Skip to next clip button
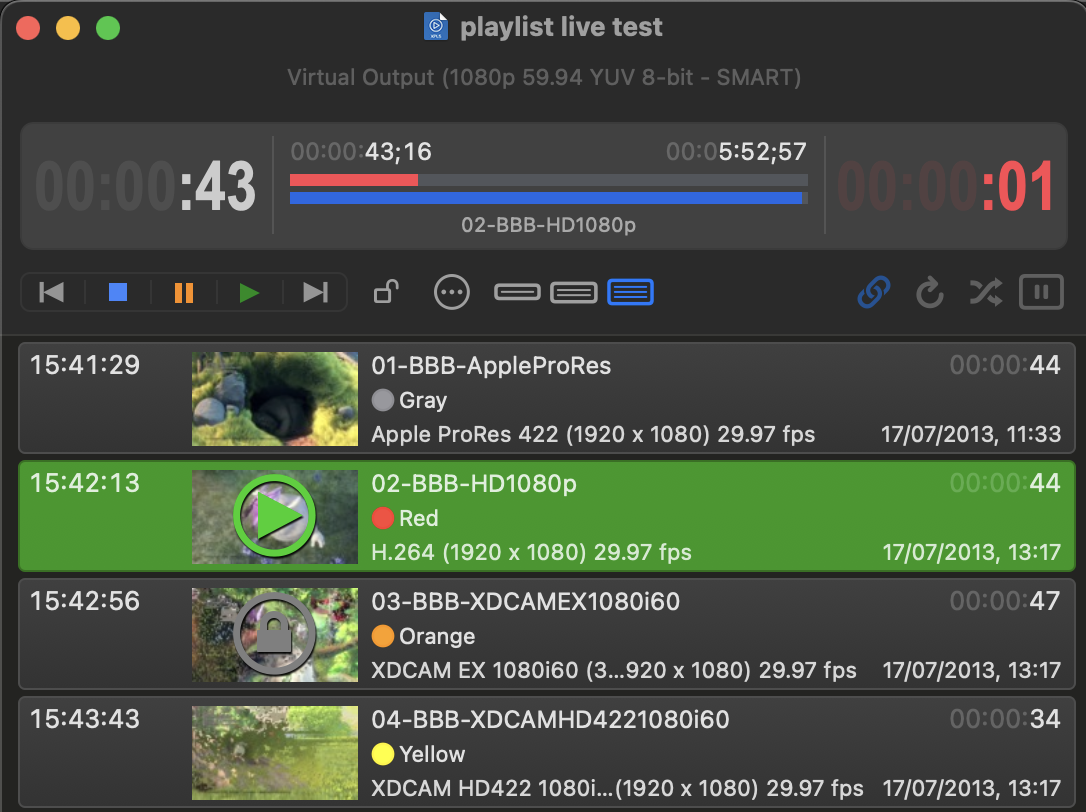Screen dimensions: 1086x812 (x=315, y=292)
